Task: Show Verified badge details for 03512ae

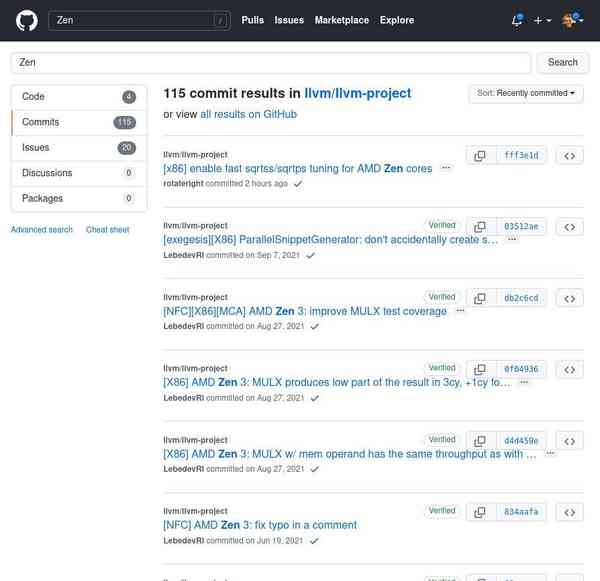Action: click(442, 225)
